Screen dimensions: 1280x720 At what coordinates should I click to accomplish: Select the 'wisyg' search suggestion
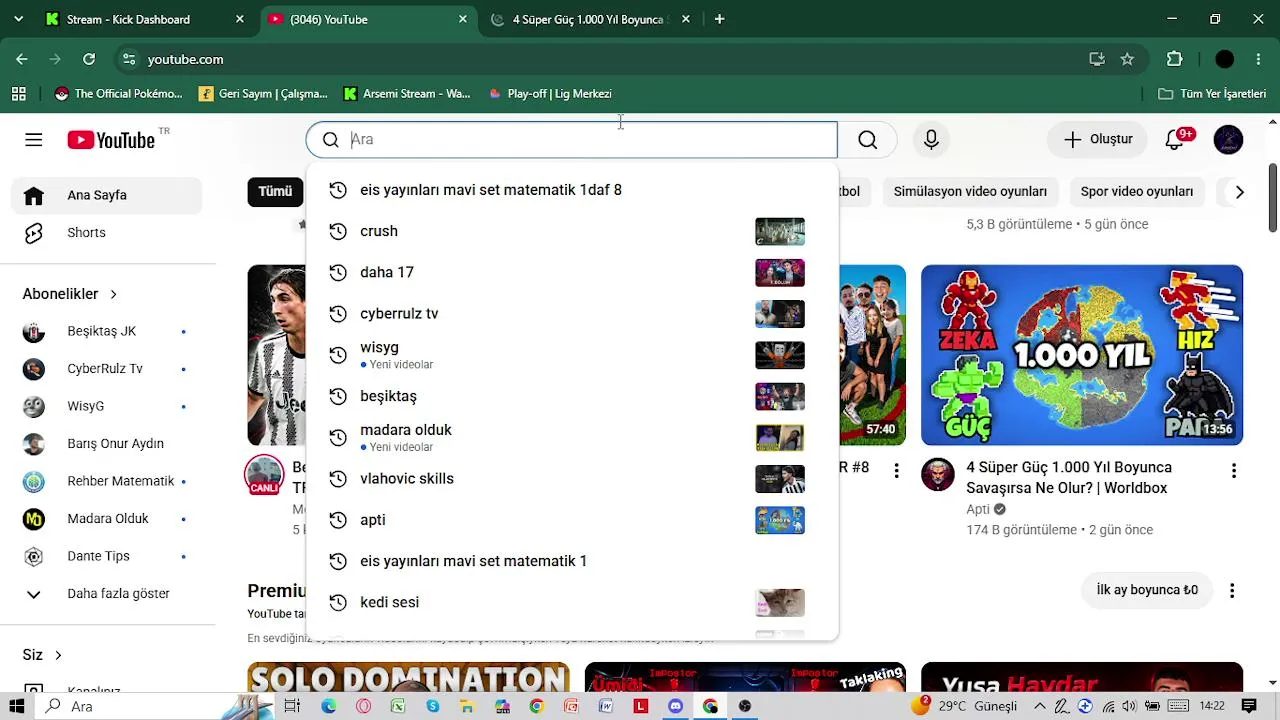pos(572,355)
